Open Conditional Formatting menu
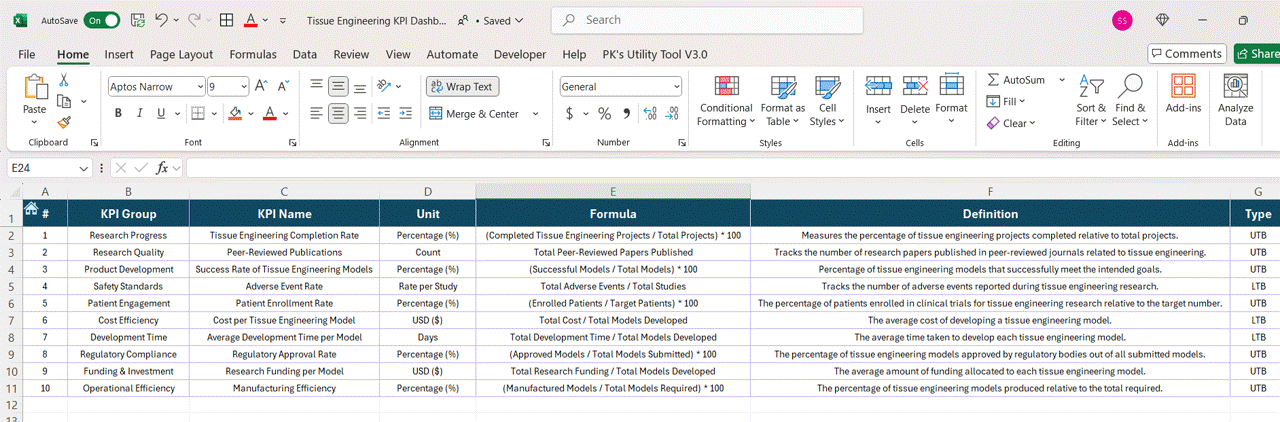 [x=726, y=101]
